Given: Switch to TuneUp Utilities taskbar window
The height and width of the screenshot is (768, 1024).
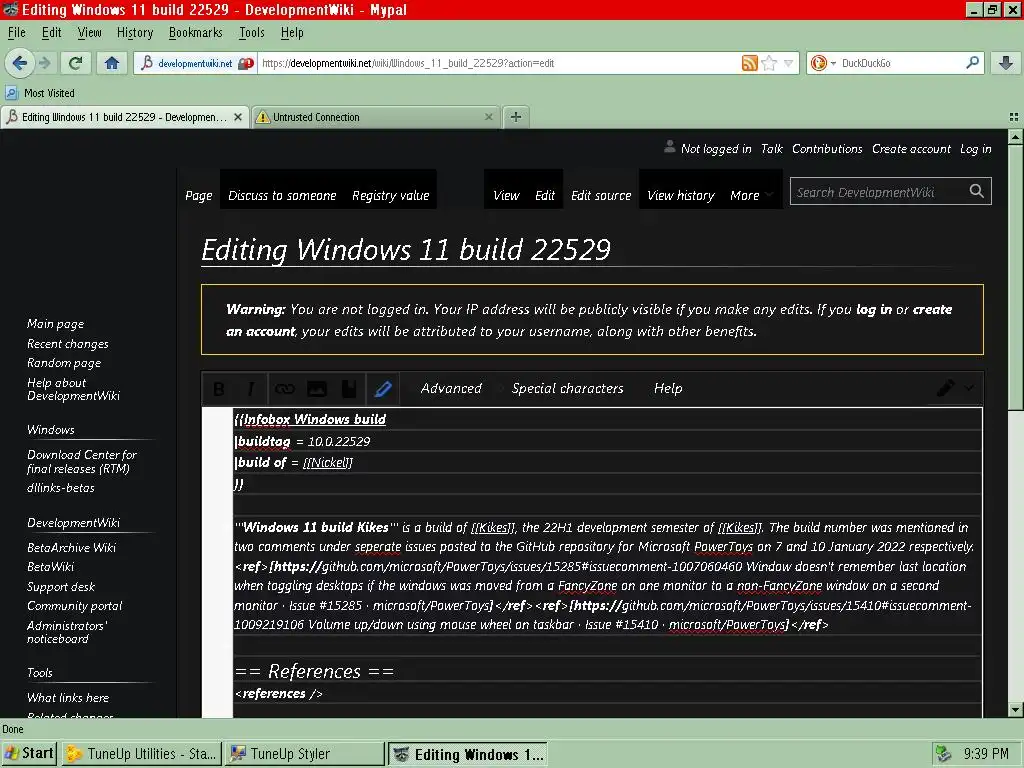Looking at the screenshot, I should pos(142,754).
